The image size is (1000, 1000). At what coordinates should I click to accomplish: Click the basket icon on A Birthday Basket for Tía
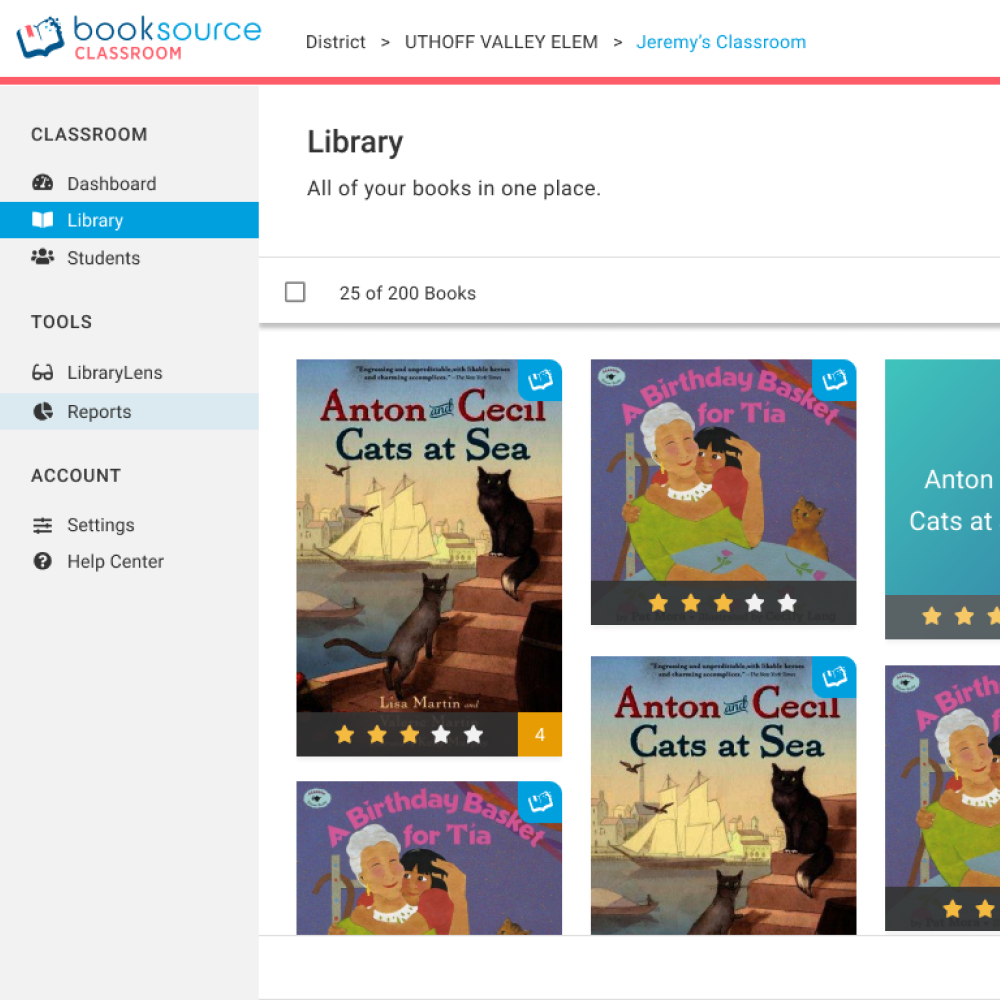(x=834, y=380)
